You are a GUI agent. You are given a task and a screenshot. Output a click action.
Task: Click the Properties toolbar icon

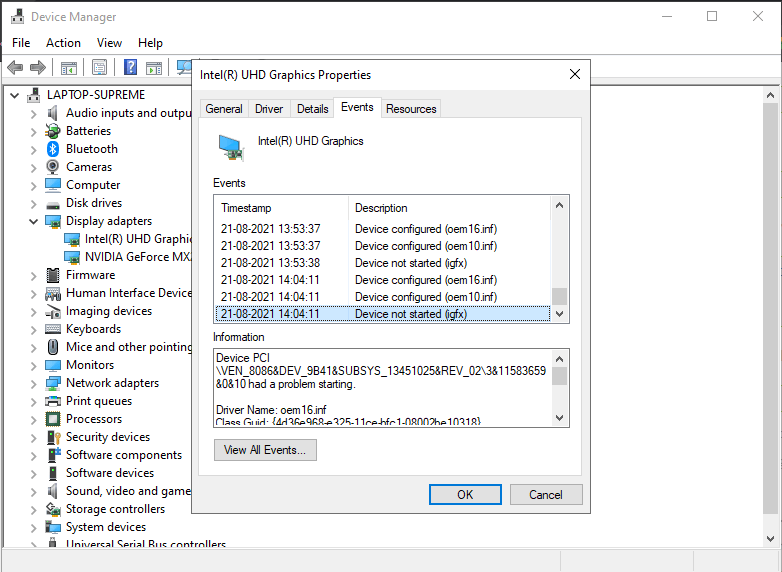pyautogui.click(x=100, y=67)
